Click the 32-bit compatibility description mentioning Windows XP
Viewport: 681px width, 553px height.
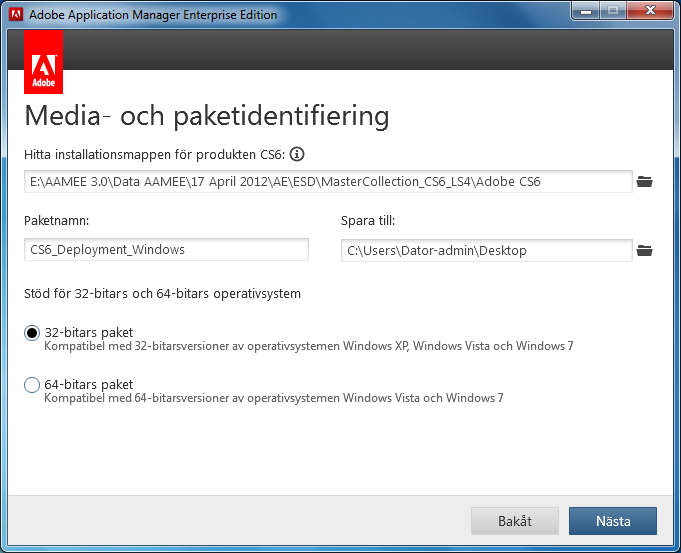coord(309,346)
